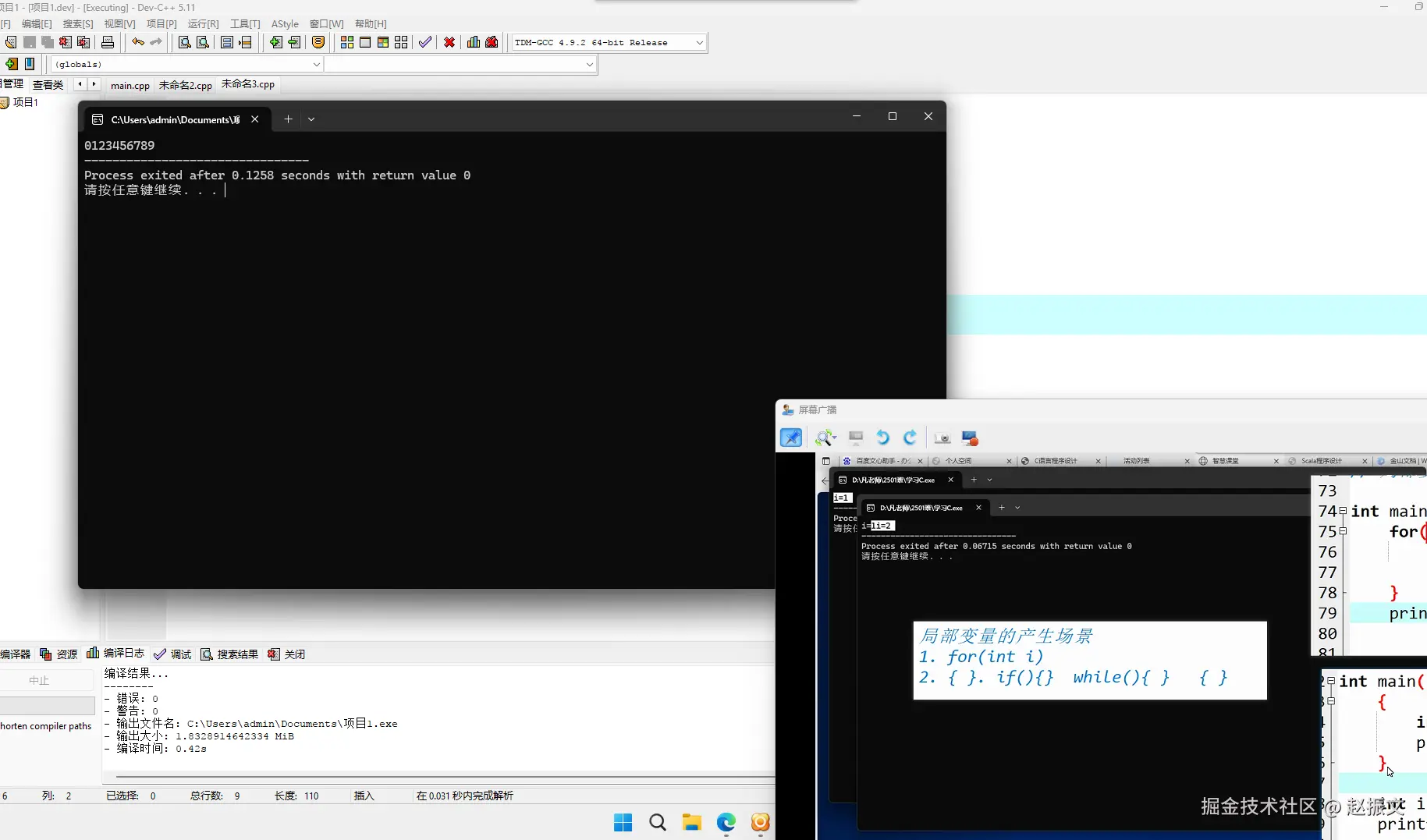
Task: Click the compile log horizontal scrollbar
Action: pos(445,777)
